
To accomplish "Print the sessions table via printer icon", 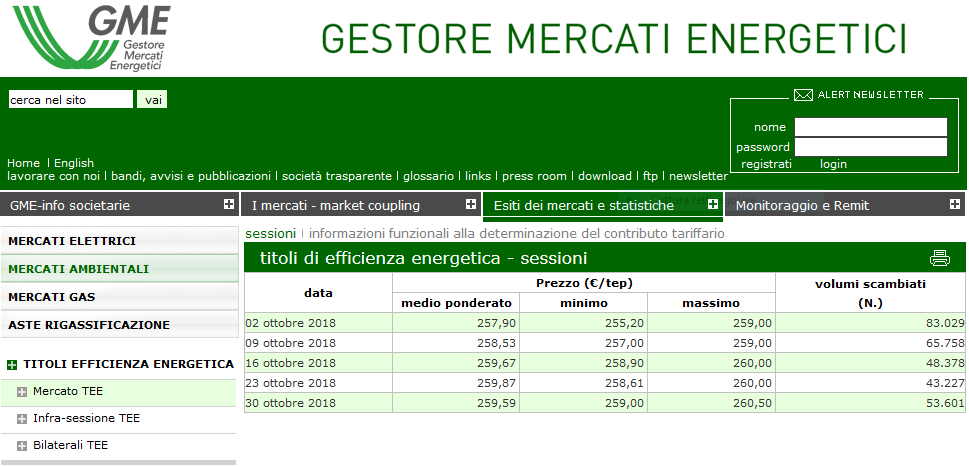I will tap(939, 258).
